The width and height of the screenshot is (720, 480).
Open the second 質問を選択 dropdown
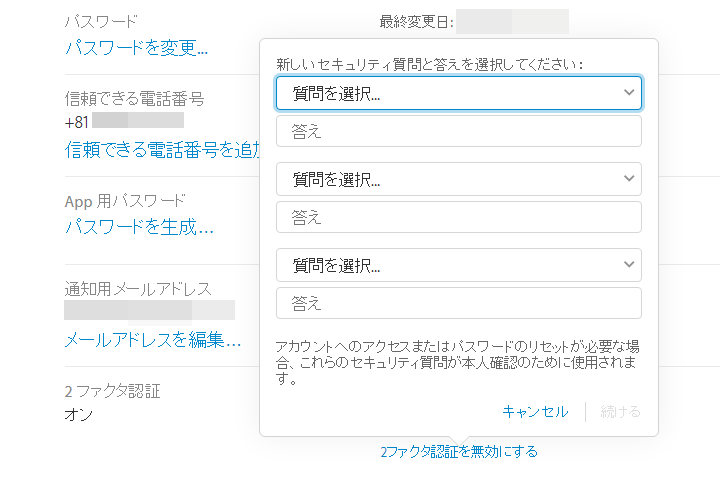point(458,179)
